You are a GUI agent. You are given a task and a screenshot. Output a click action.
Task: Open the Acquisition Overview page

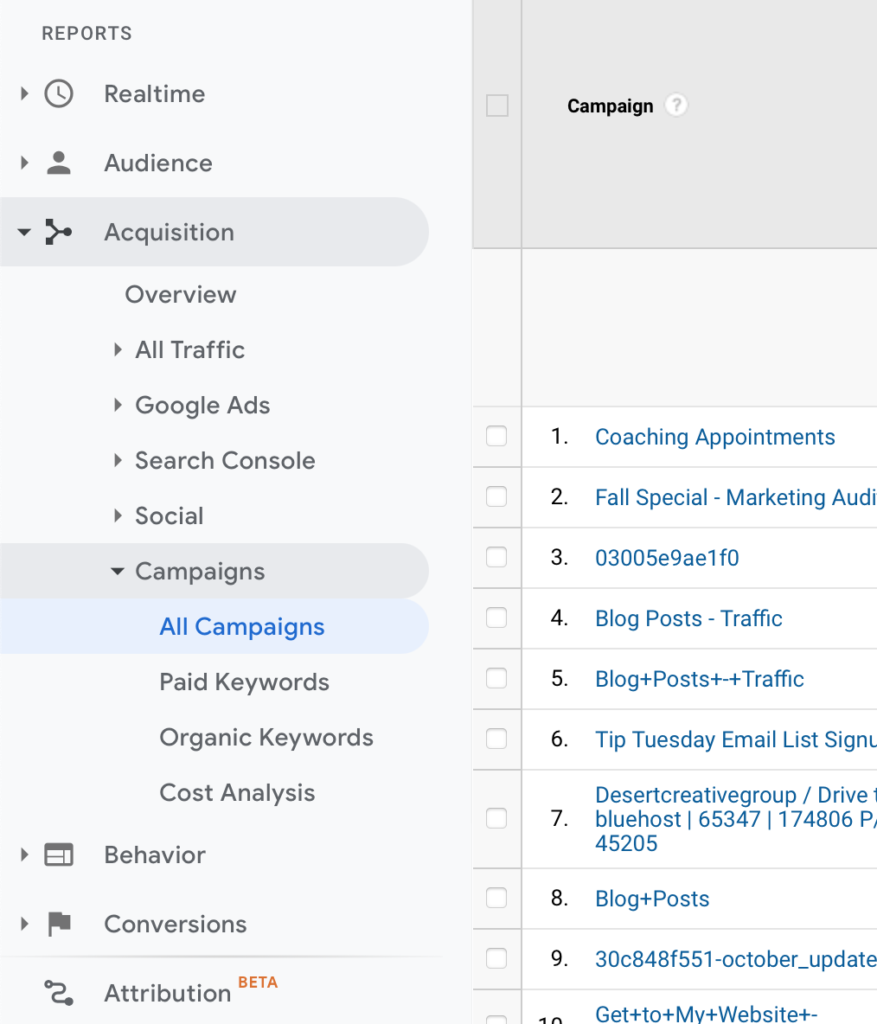point(180,295)
